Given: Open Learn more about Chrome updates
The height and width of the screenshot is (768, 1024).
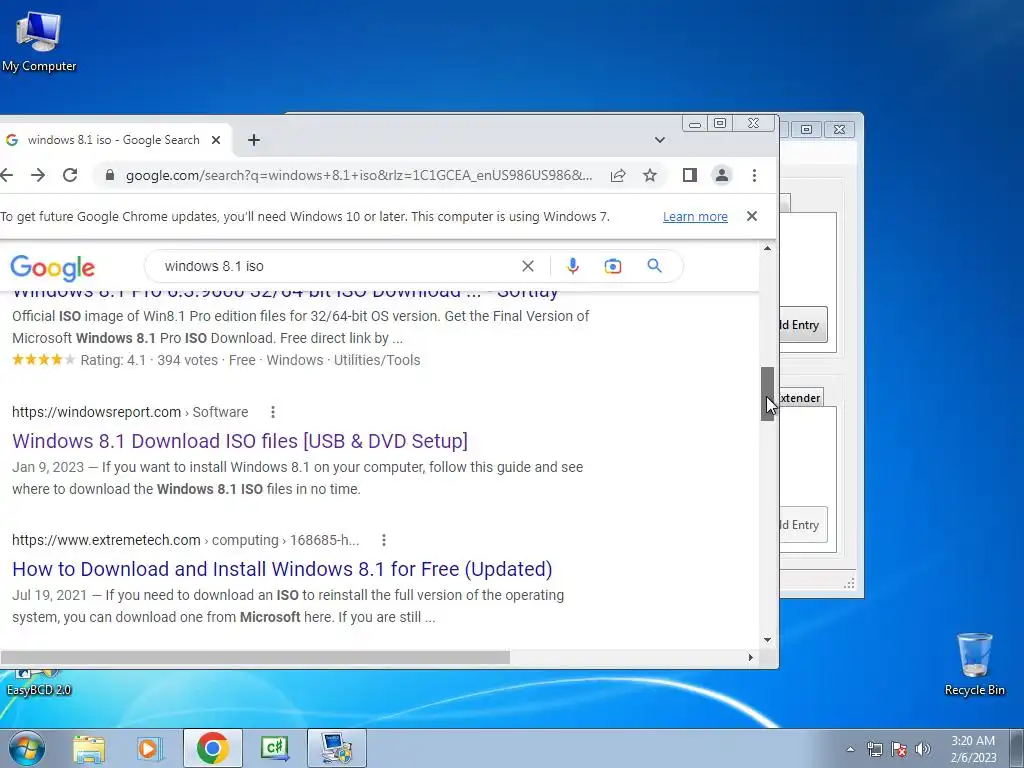Looking at the screenshot, I should 695,217.
